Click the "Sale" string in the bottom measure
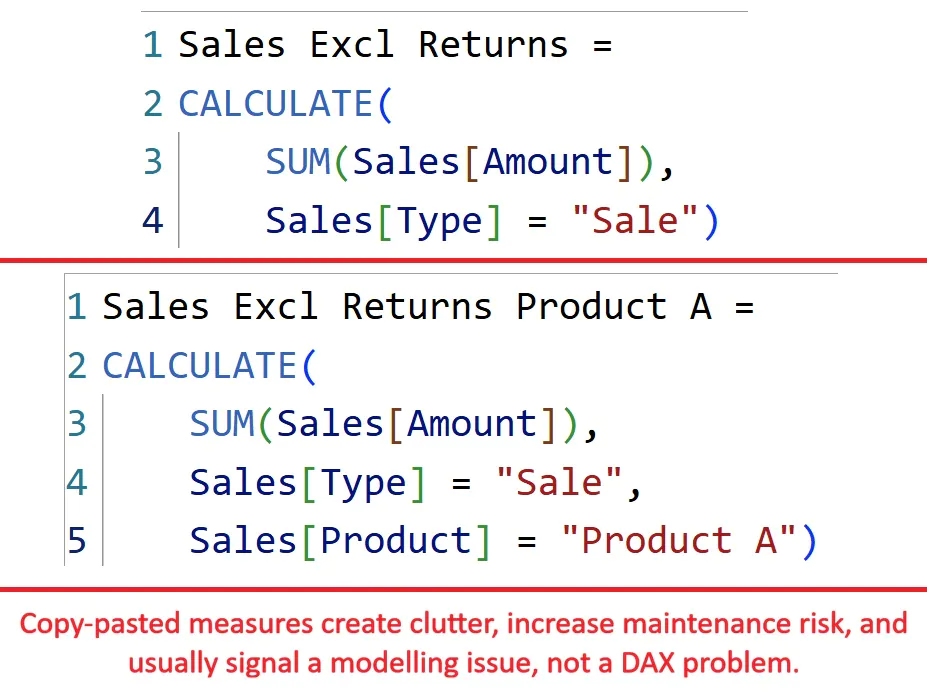Image resolution: width=927 pixels, height=696 pixels. tap(560, 483)
